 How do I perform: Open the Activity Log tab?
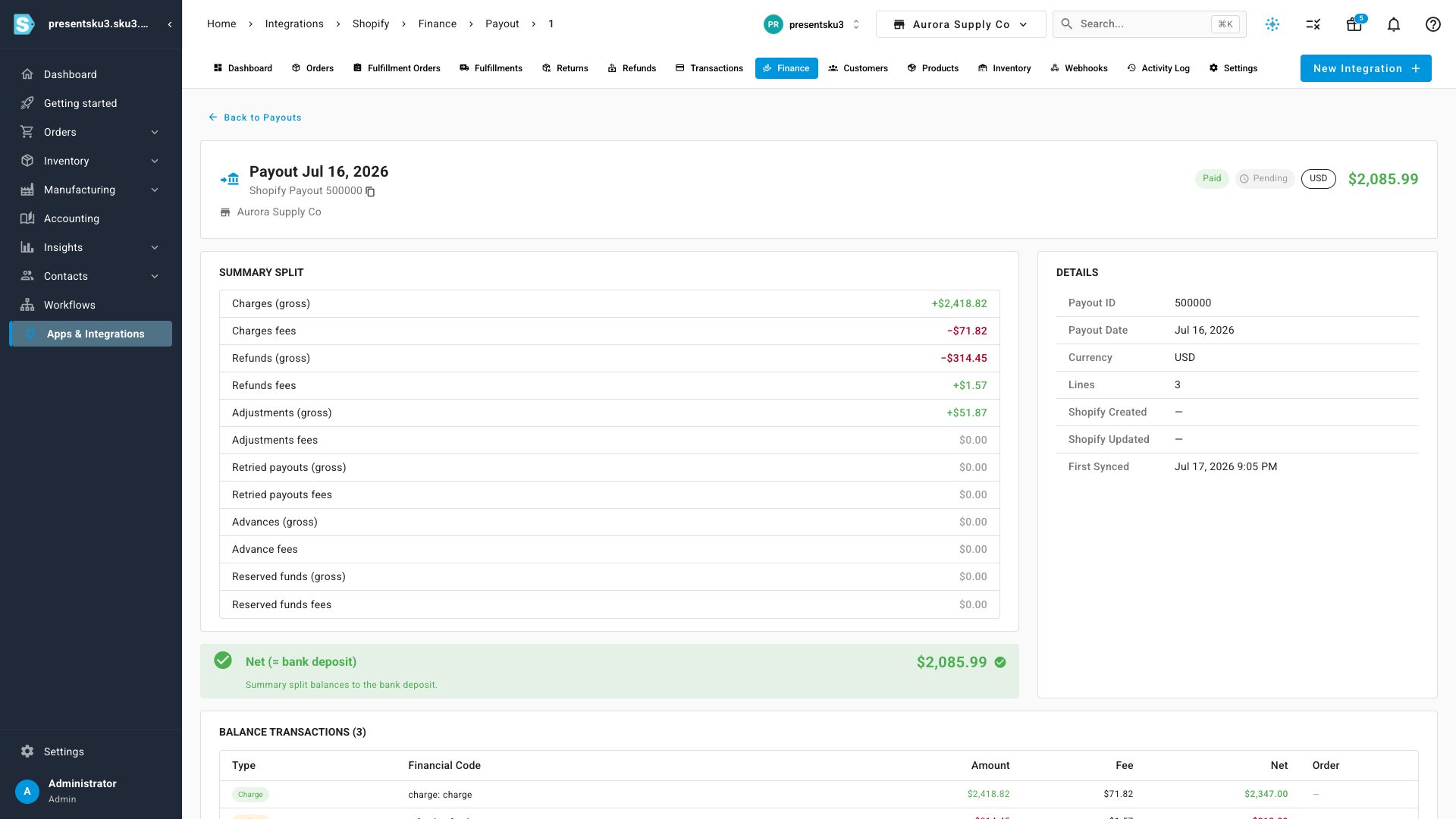click(x=1158, y=68)
